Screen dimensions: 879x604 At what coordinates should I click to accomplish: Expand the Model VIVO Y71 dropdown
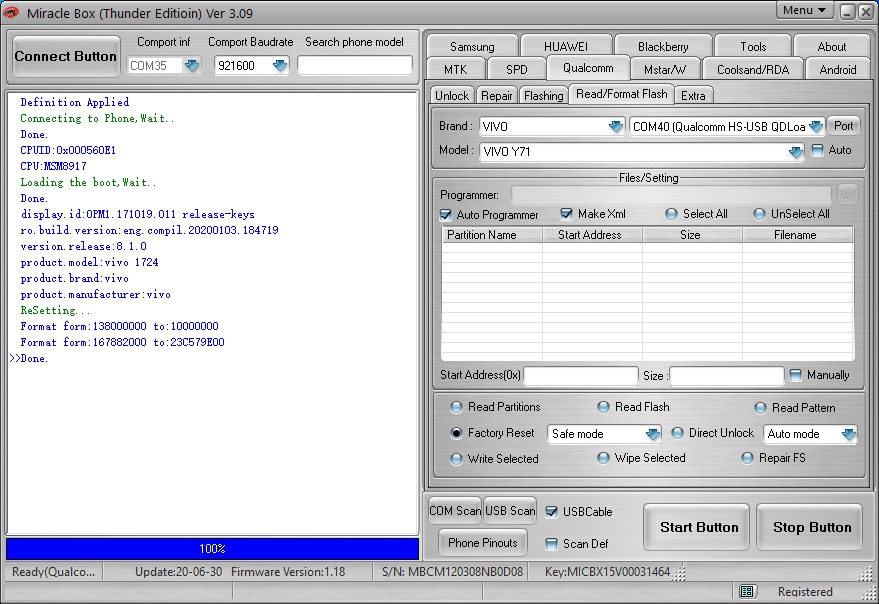coord(795,152)
